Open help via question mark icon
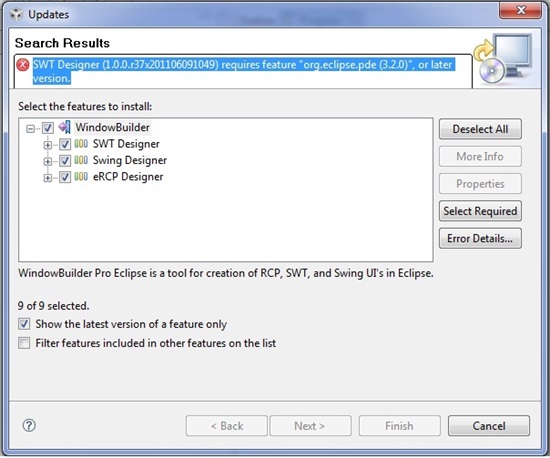The image size is (550, 458). pyautogui.click(x=29, y=425)
